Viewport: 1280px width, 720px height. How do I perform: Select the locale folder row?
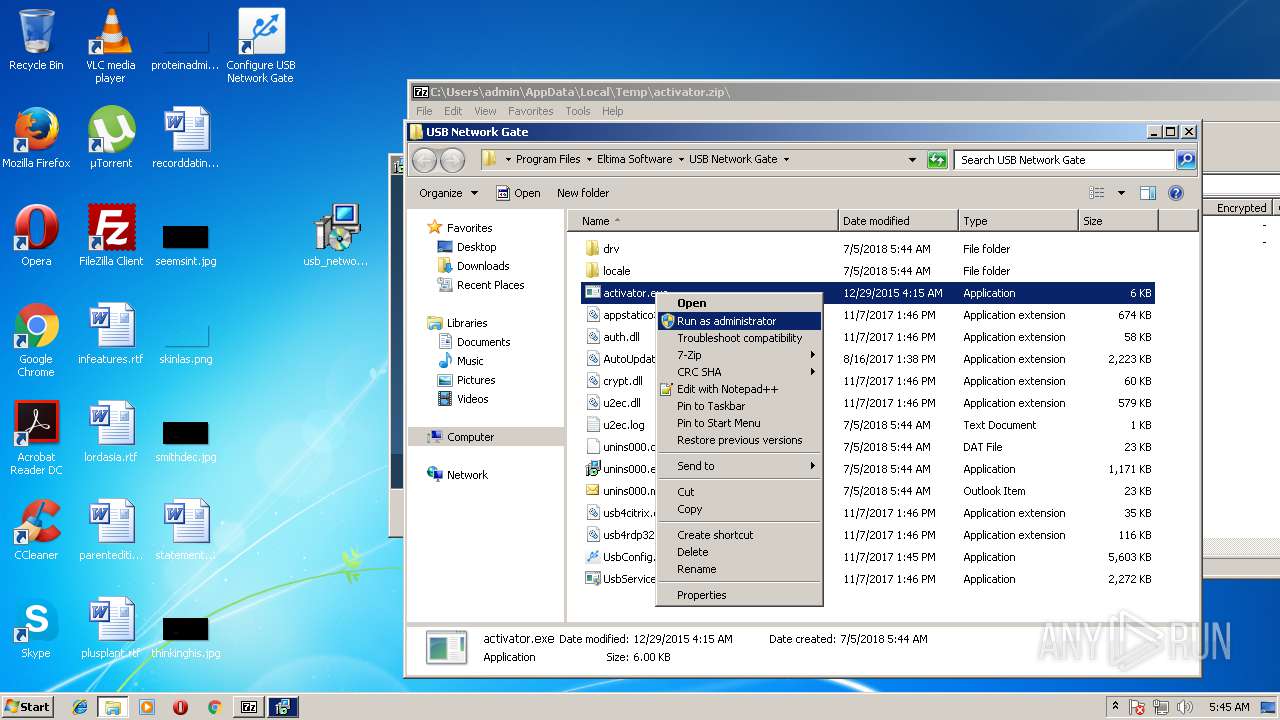coord(868,271)
